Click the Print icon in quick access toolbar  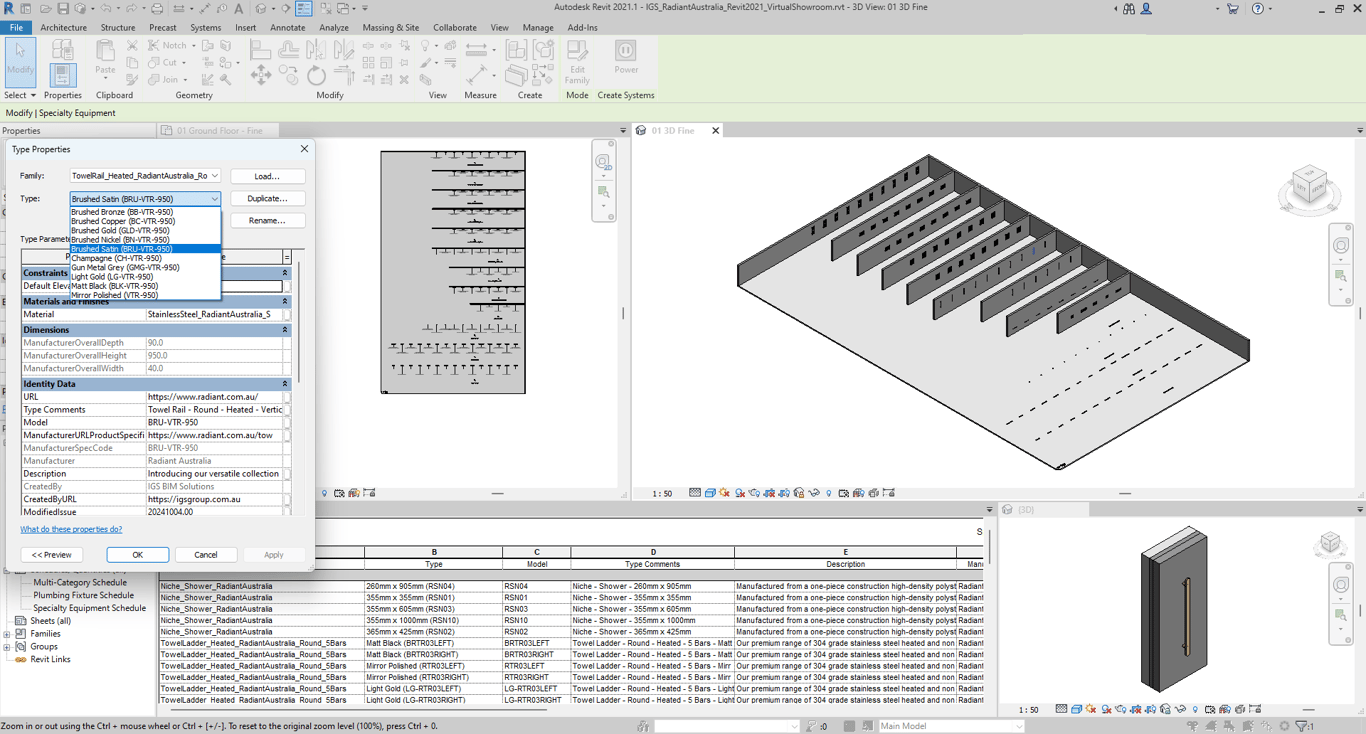(157, 9)
